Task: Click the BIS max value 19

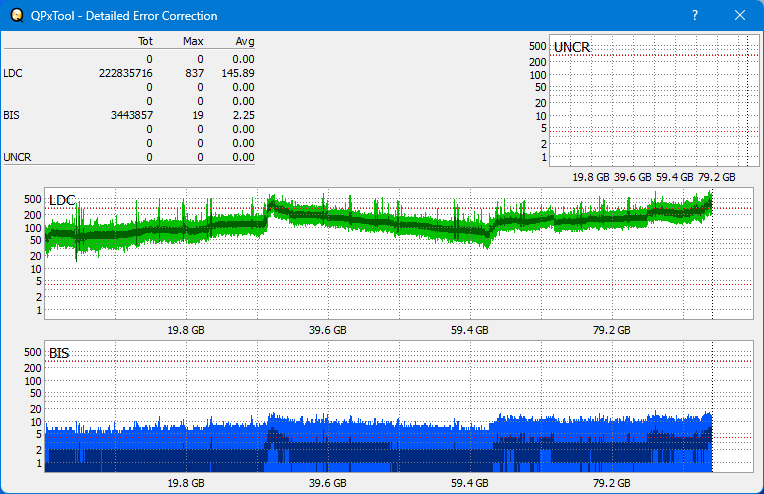Action: pyautogui.click(x=198, y=115)
